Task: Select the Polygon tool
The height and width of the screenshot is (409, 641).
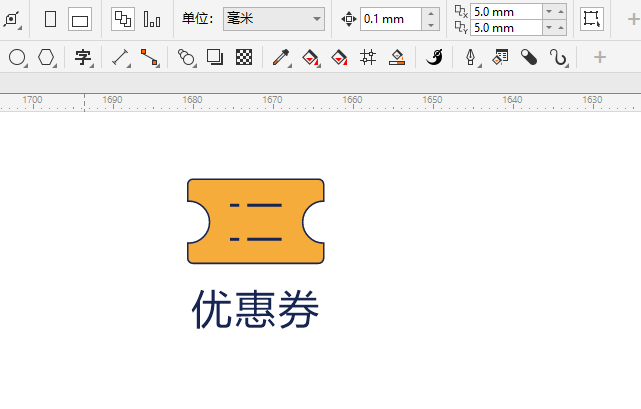Action: coord(46,57)
